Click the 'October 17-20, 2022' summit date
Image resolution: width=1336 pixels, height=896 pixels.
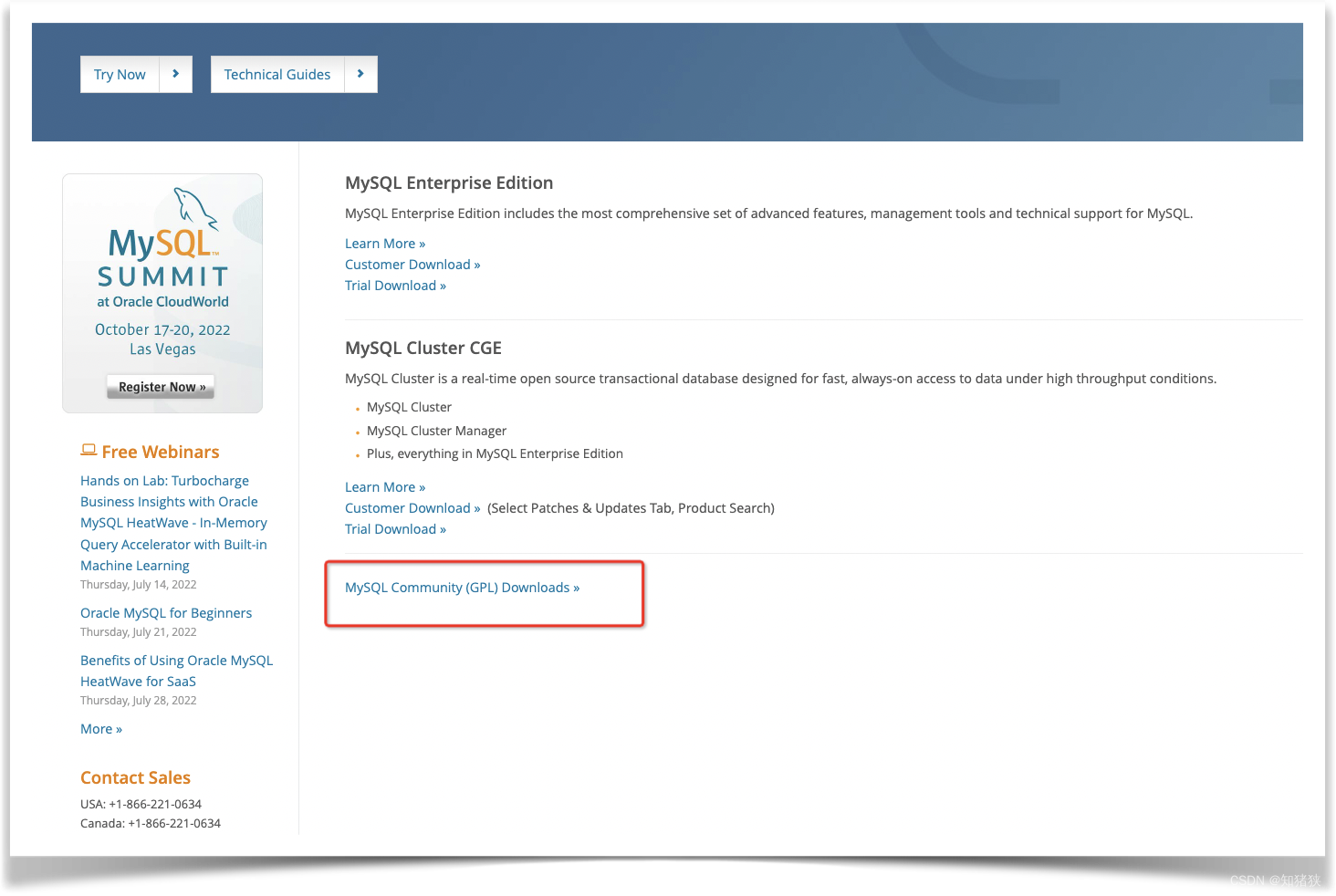point(162,329)
